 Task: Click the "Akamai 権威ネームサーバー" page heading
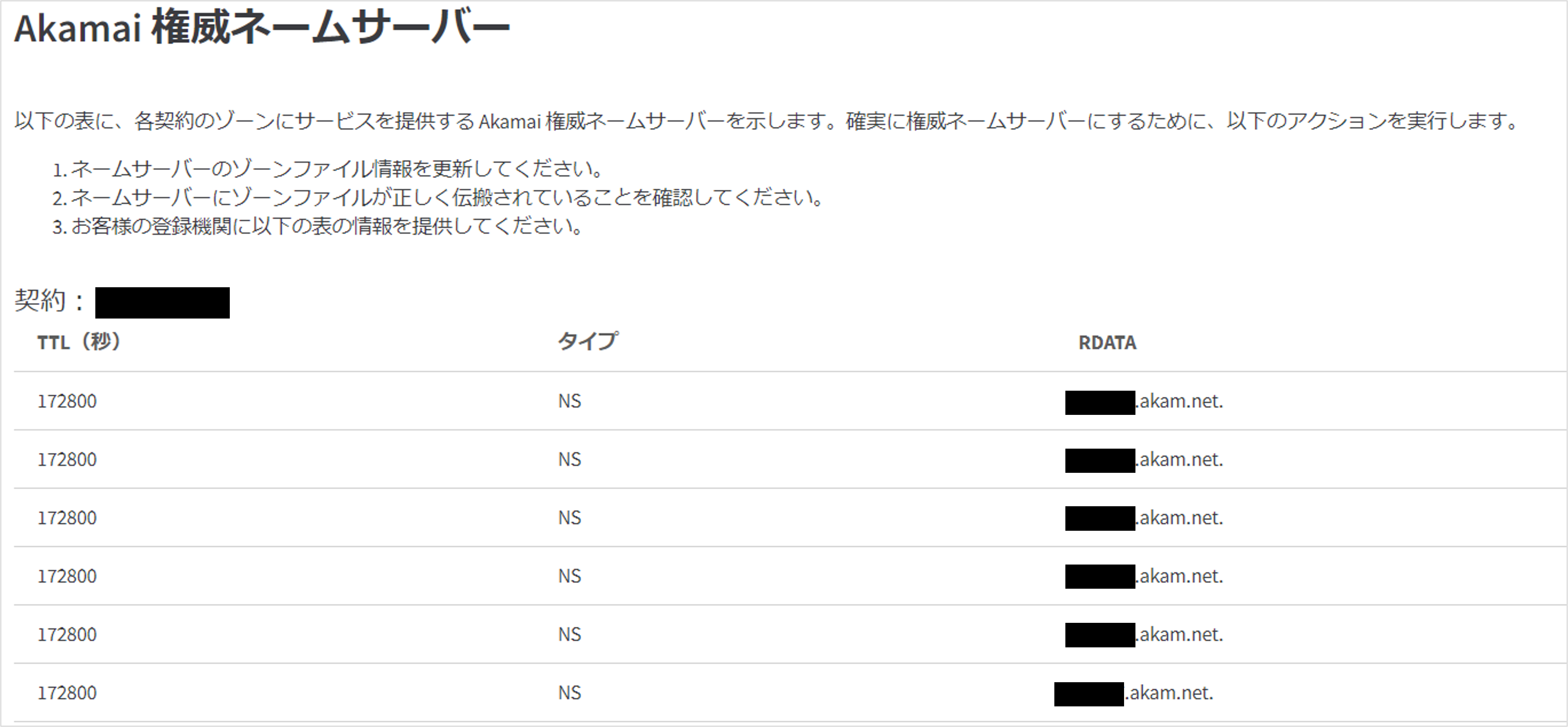point(262,28)
